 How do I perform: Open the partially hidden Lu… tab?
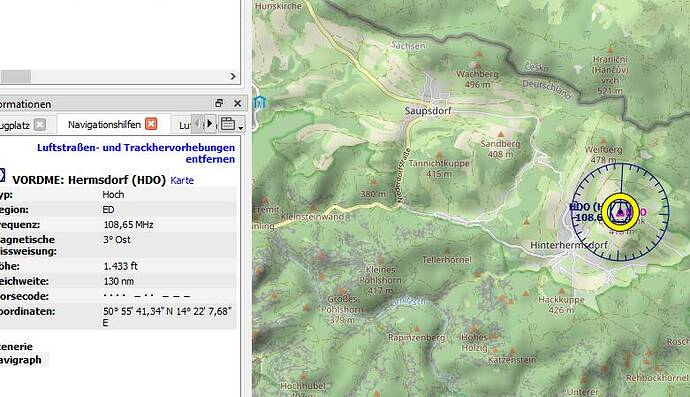pos(184,126)
